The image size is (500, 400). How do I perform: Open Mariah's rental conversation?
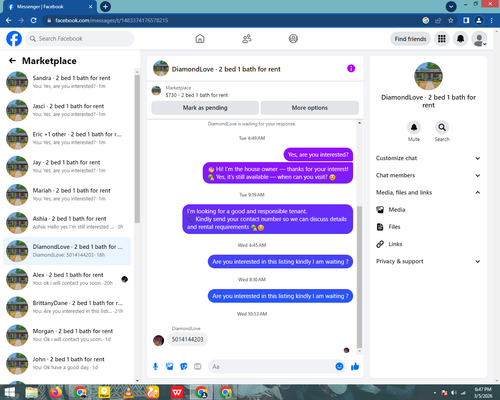point(67,195)
